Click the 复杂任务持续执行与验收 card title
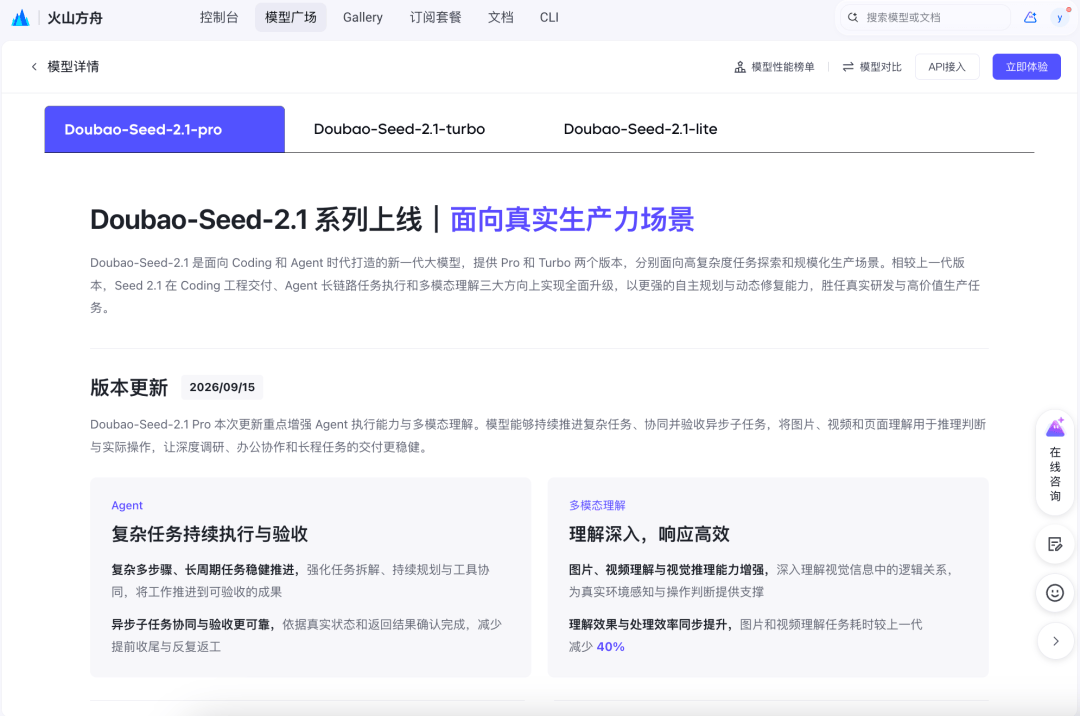The image size is (1080, 716). coord(210,534)
